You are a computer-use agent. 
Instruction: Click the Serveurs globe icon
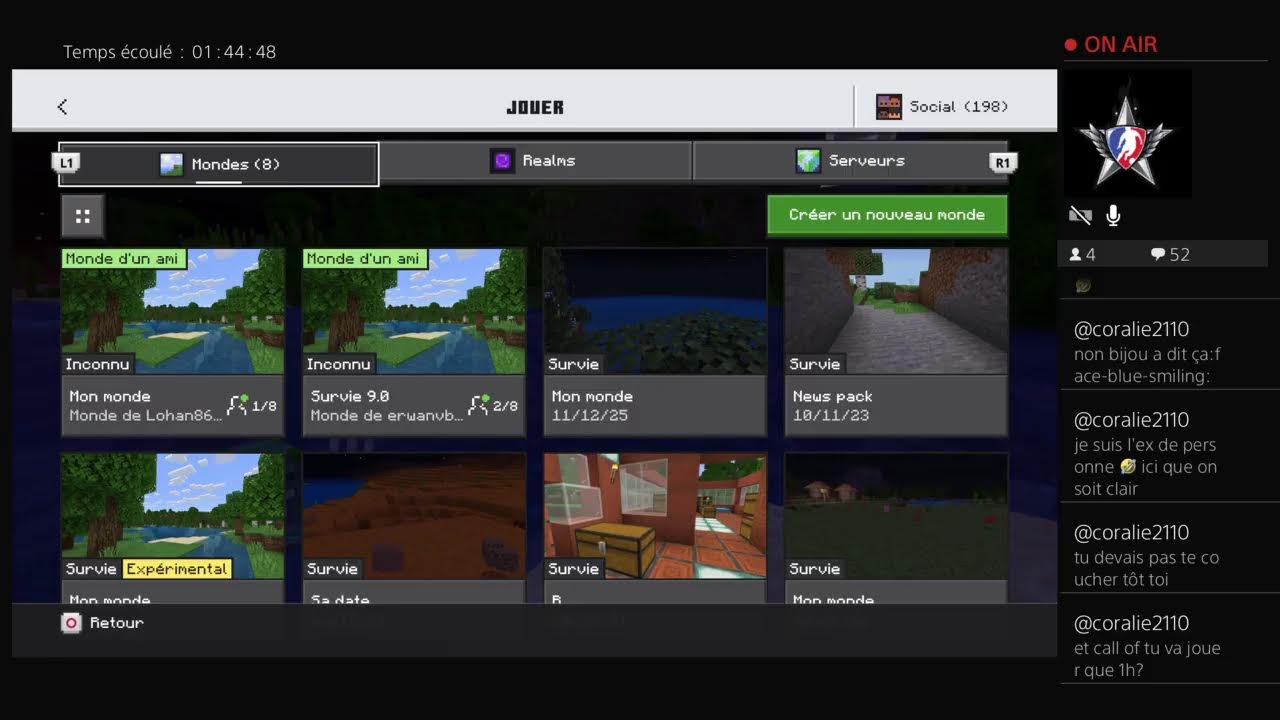click(808, 160)
